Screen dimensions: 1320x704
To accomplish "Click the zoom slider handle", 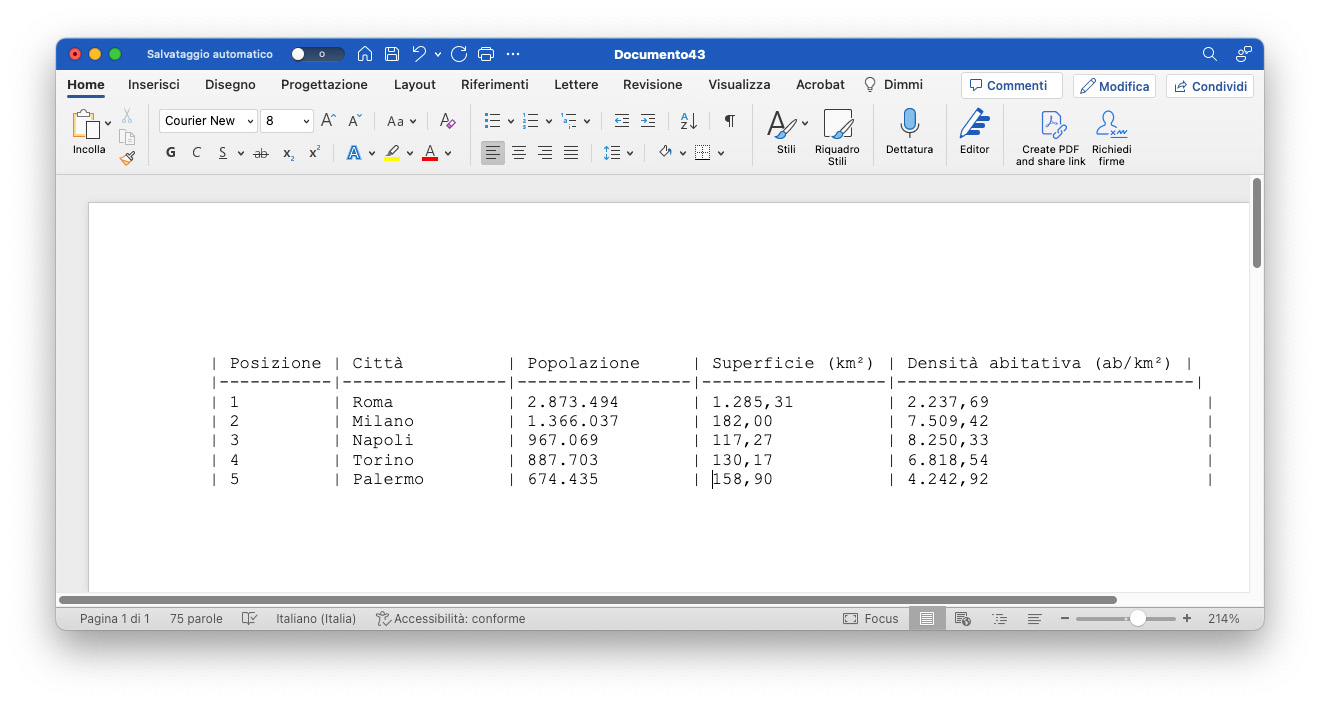I will (x=1137, y=619).
